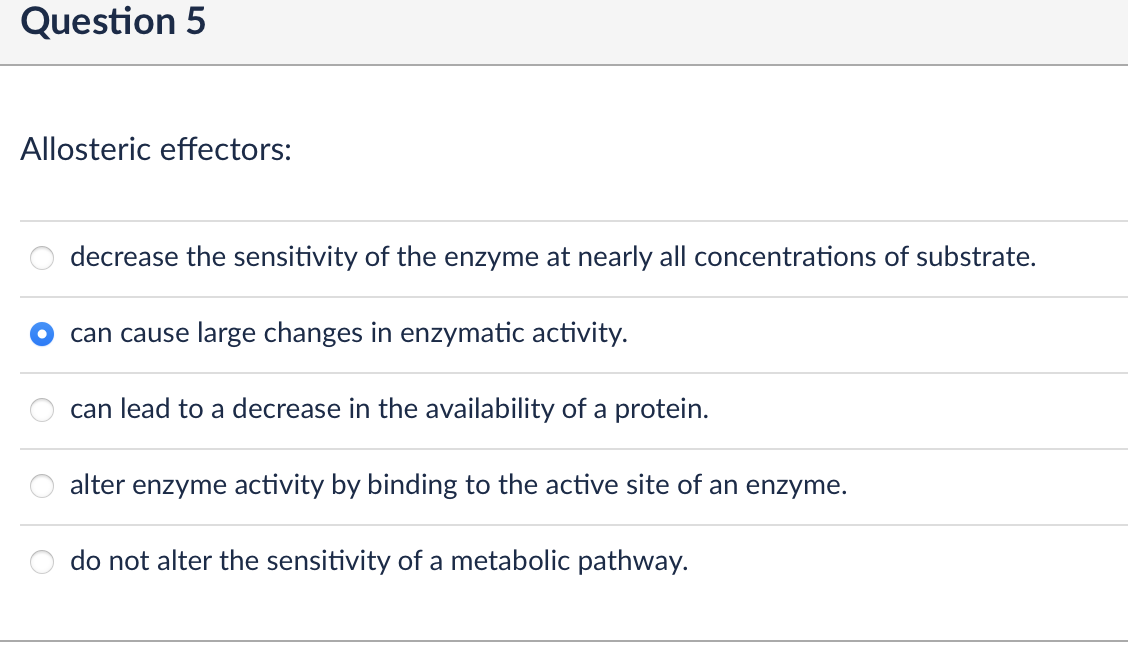Click the prompt text 'Allosteric effectors:'
The height and width of the screenshot is (646, 1128).
pos(155,149)
